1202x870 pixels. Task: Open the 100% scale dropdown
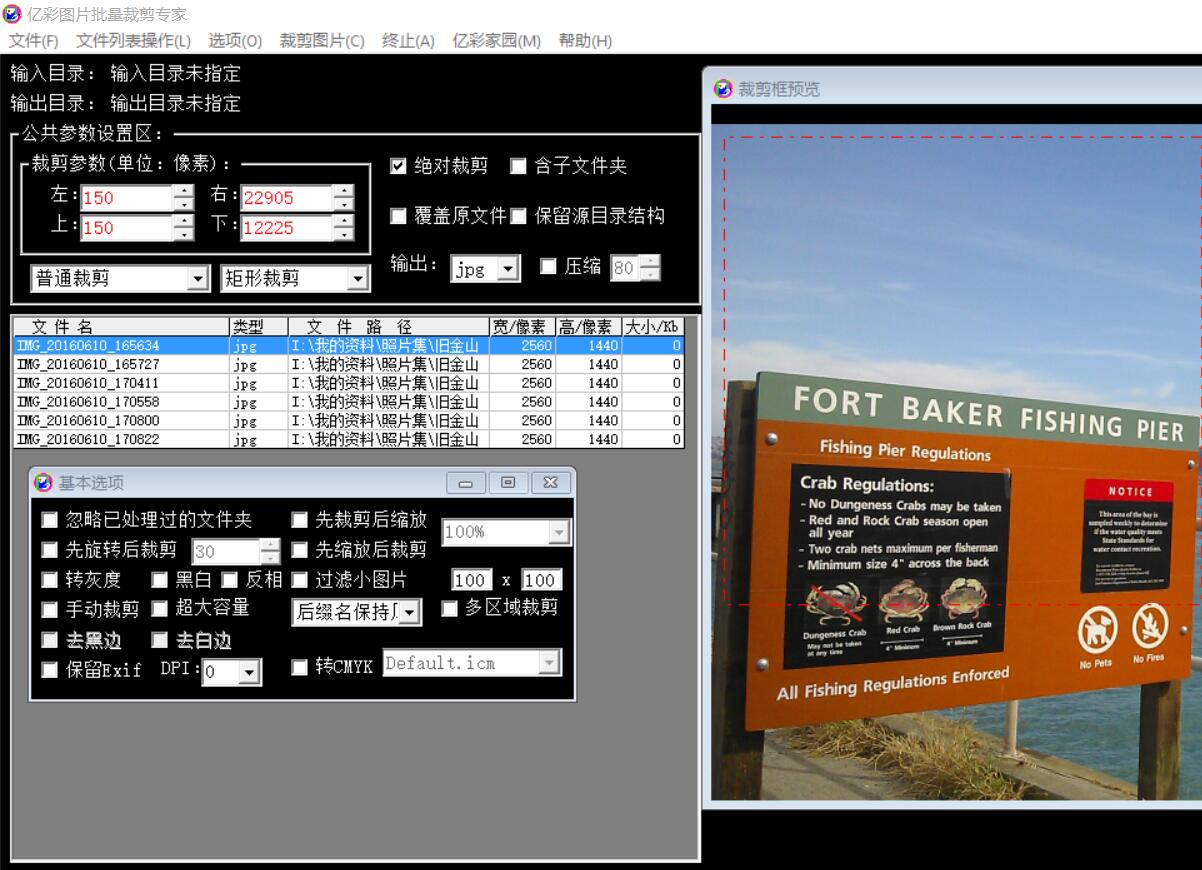coord(559,533)
